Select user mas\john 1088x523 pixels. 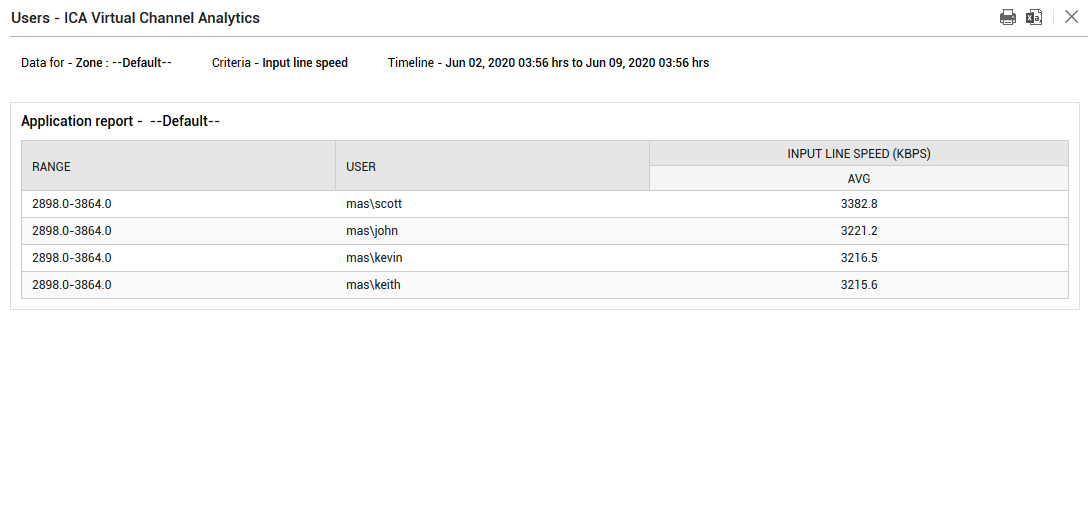pos(372,230)
